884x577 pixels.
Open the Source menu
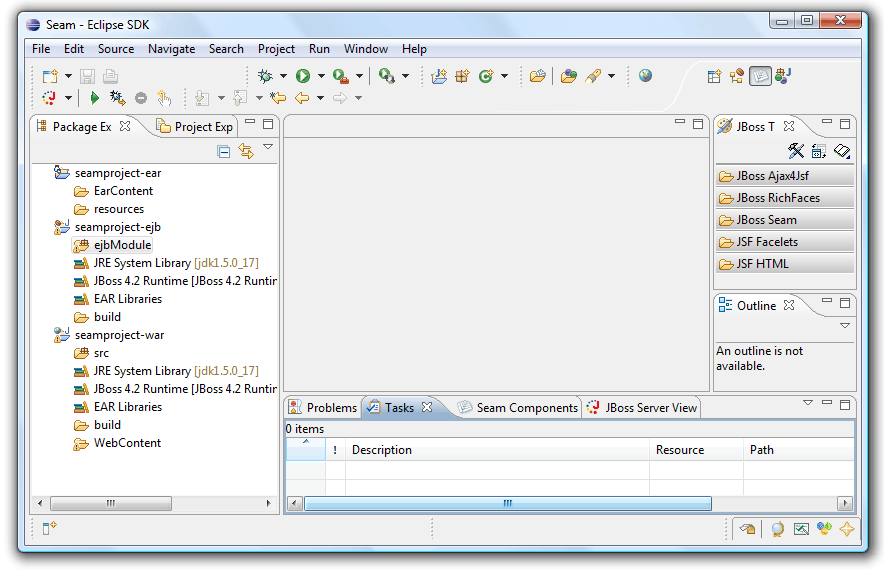coord(116,49)
